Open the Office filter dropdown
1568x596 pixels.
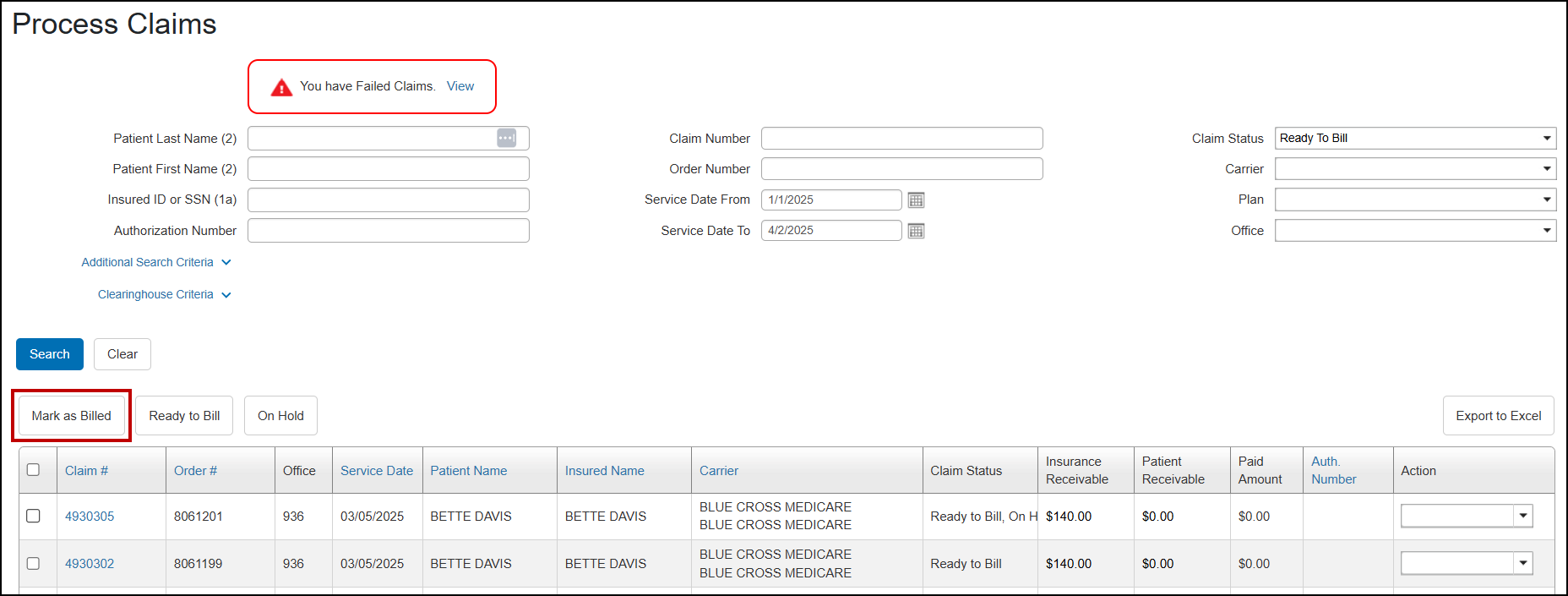pyautogui.click(x=1415, y=230)
